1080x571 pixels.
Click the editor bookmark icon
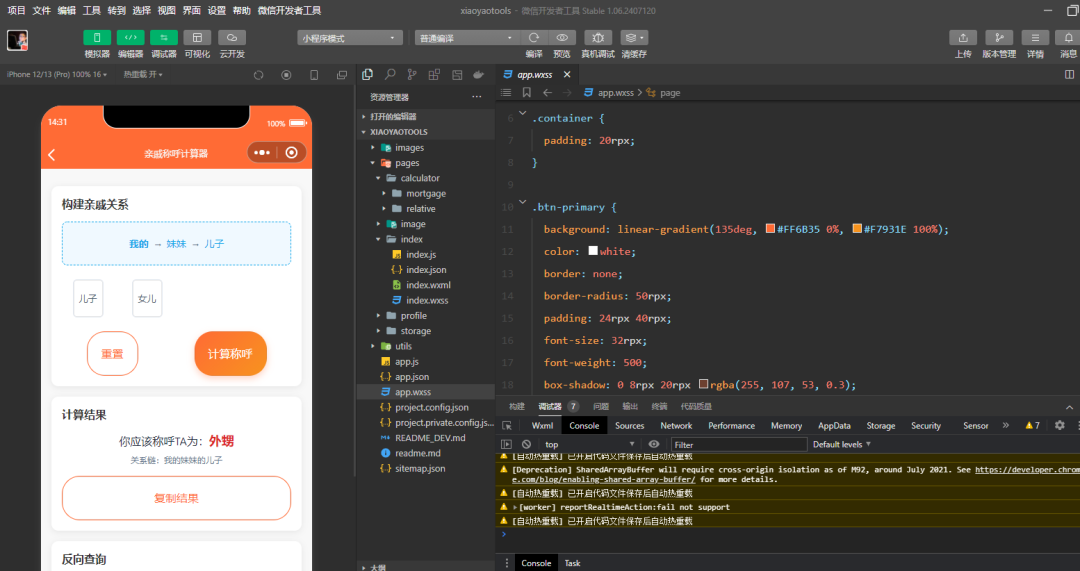526,92
